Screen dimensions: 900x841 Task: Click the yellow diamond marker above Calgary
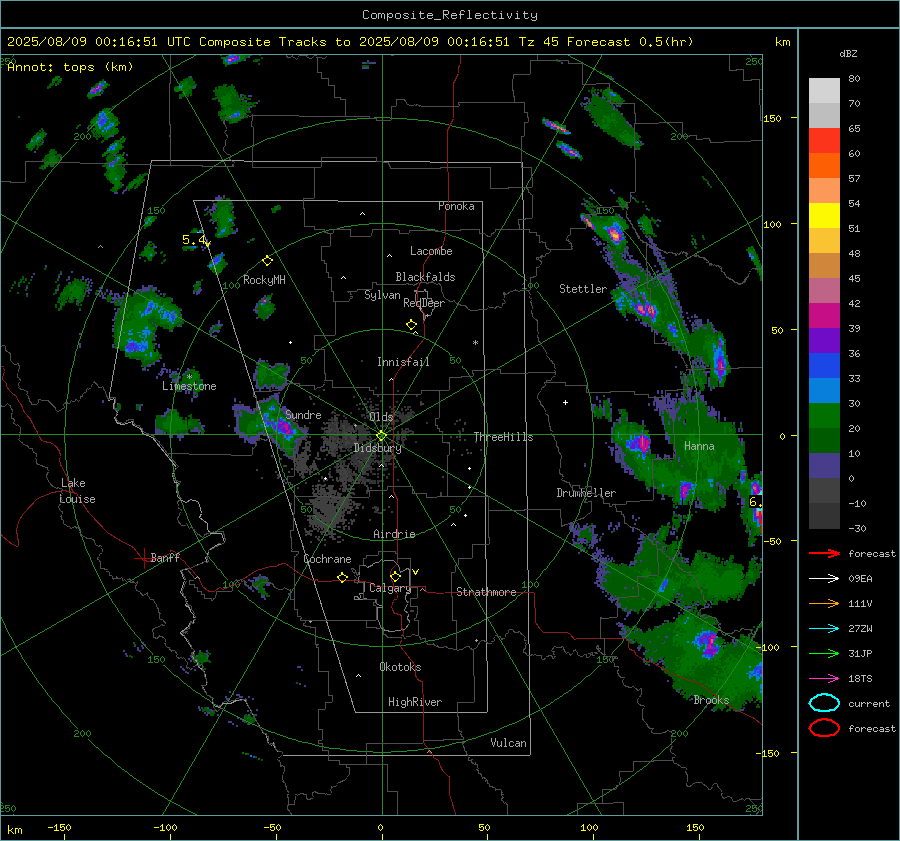pyautogui.click(x=395, y=576)
